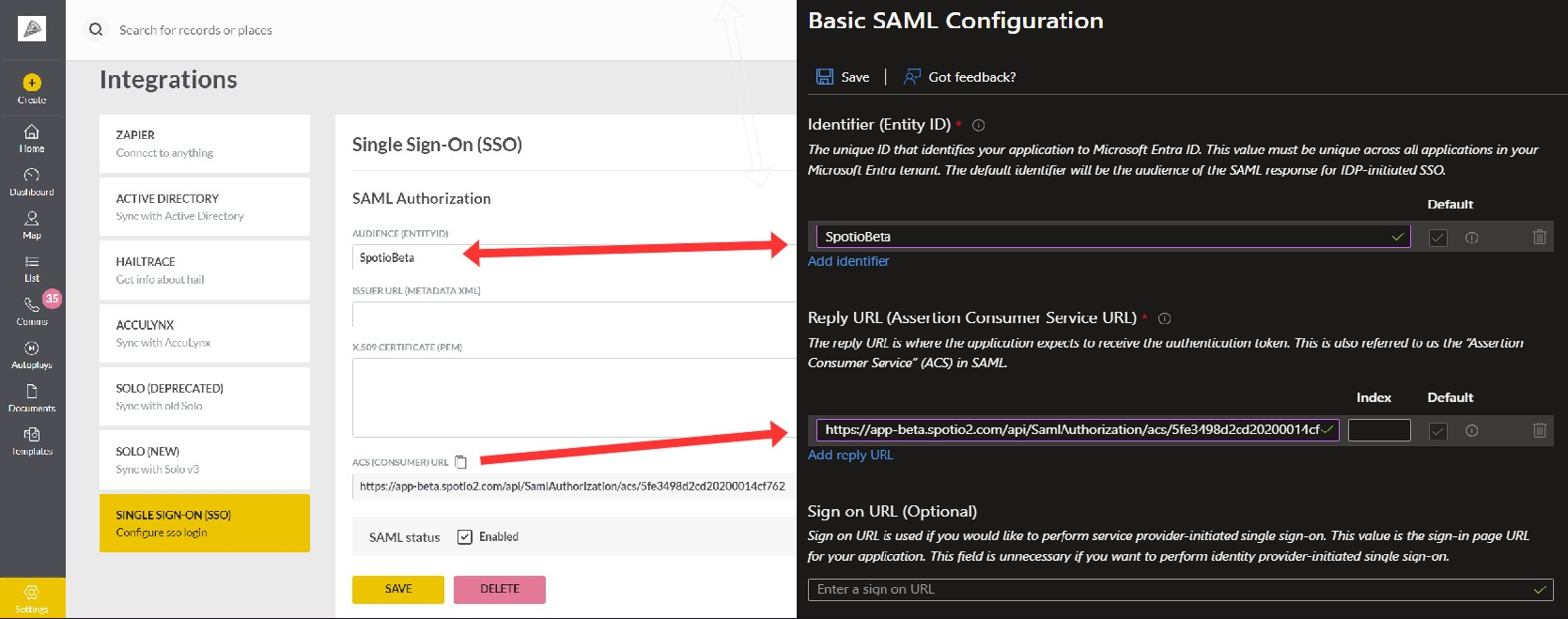Open the Active Directory integration
The width and height of the screenshot is (1568, 619).
(205, 207)
